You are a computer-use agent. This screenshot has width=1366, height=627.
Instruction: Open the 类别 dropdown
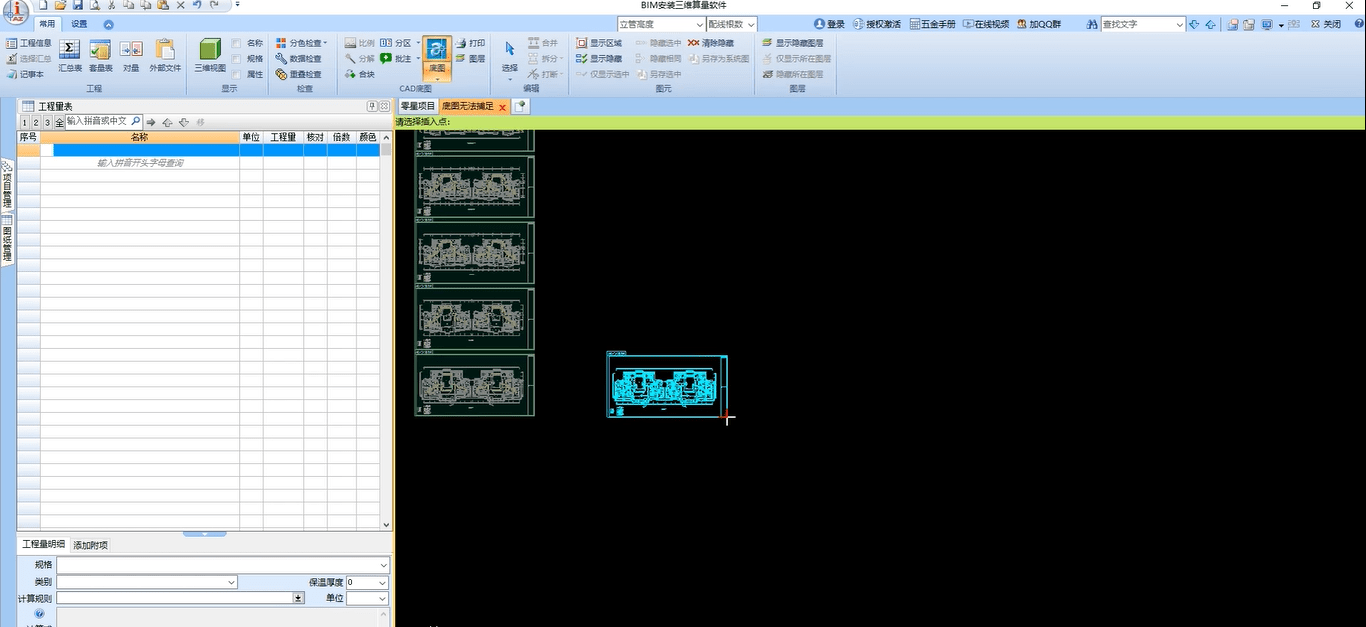point(232,582)
